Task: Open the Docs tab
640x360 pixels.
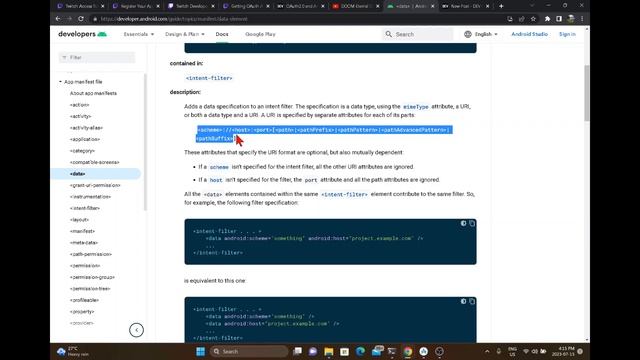Action: pos(222,34)
